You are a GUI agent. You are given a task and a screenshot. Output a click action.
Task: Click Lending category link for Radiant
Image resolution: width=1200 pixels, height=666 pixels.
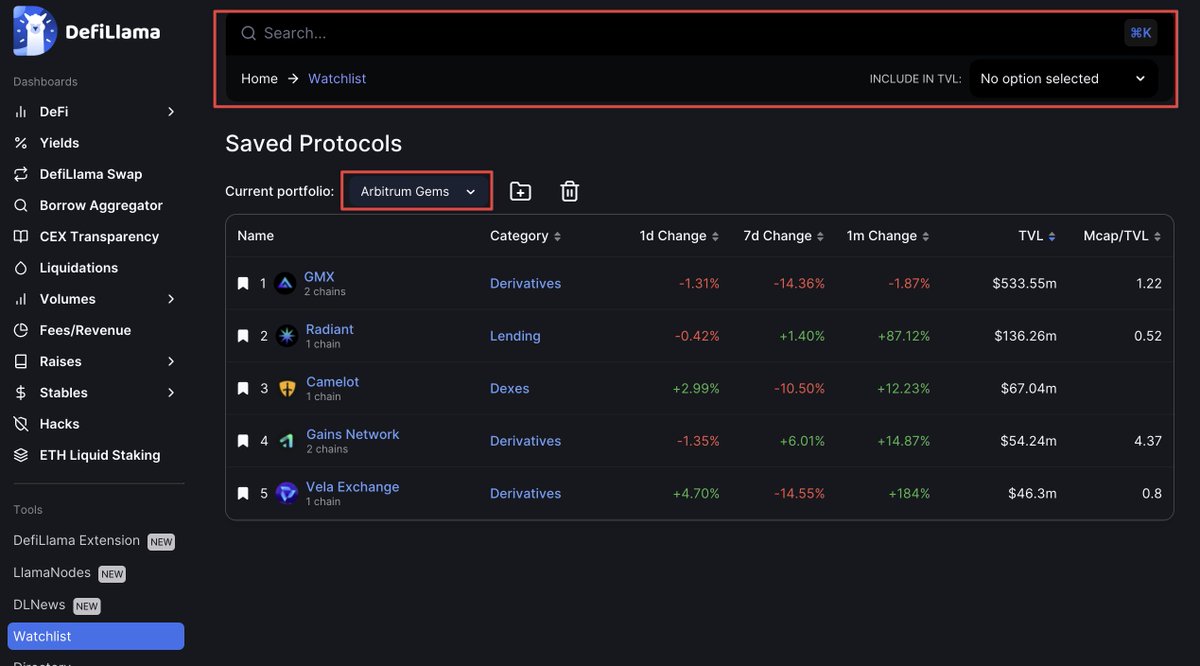click(515, 336)
